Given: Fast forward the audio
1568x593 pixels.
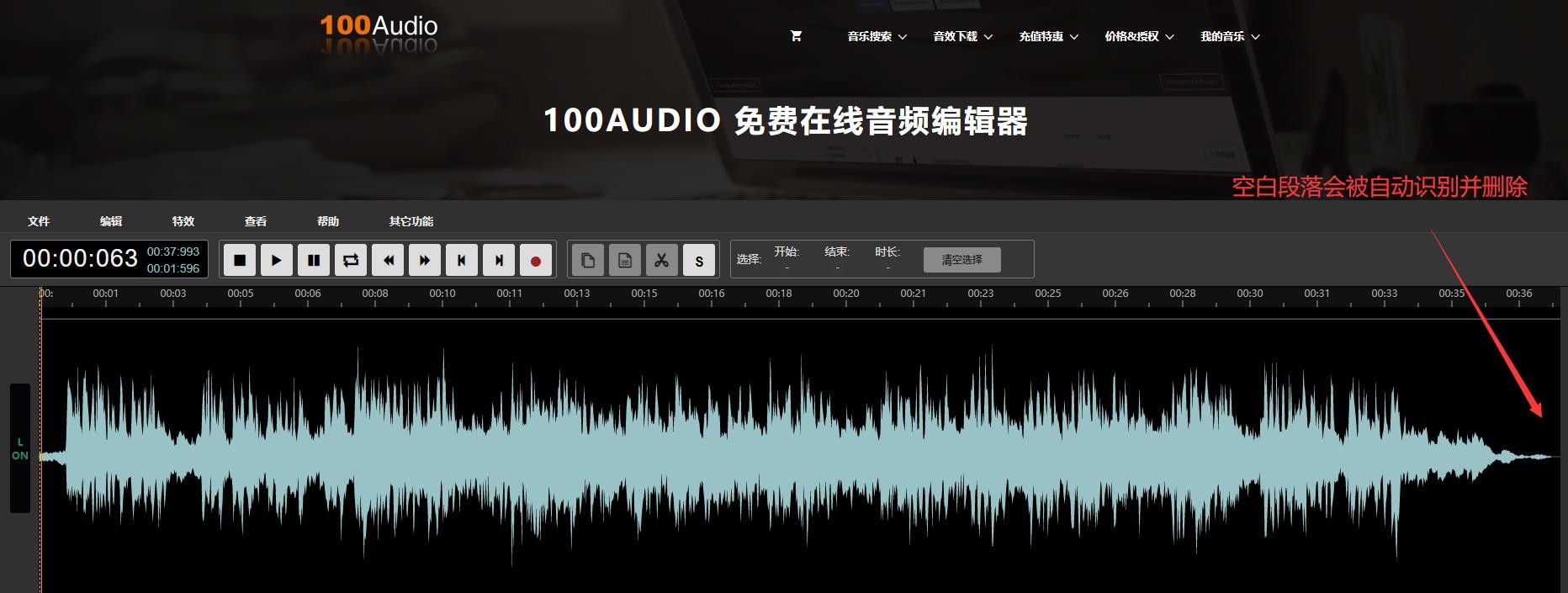Looking at the screenshot, I should point(425,260).
